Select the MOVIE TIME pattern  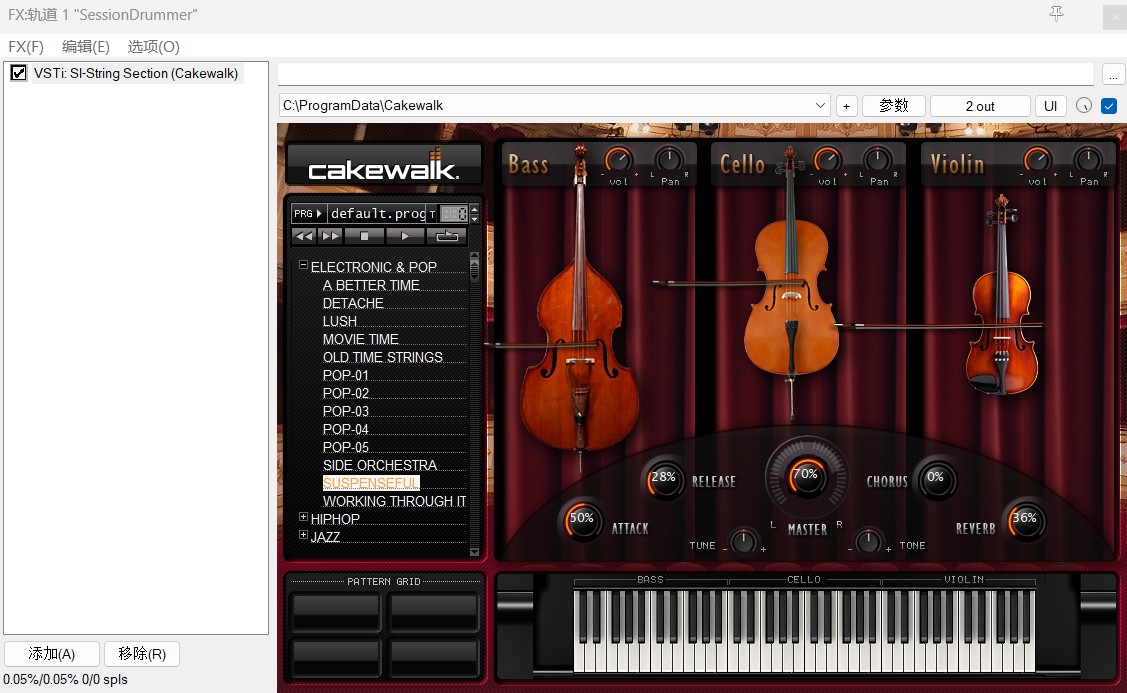(360, 339)
